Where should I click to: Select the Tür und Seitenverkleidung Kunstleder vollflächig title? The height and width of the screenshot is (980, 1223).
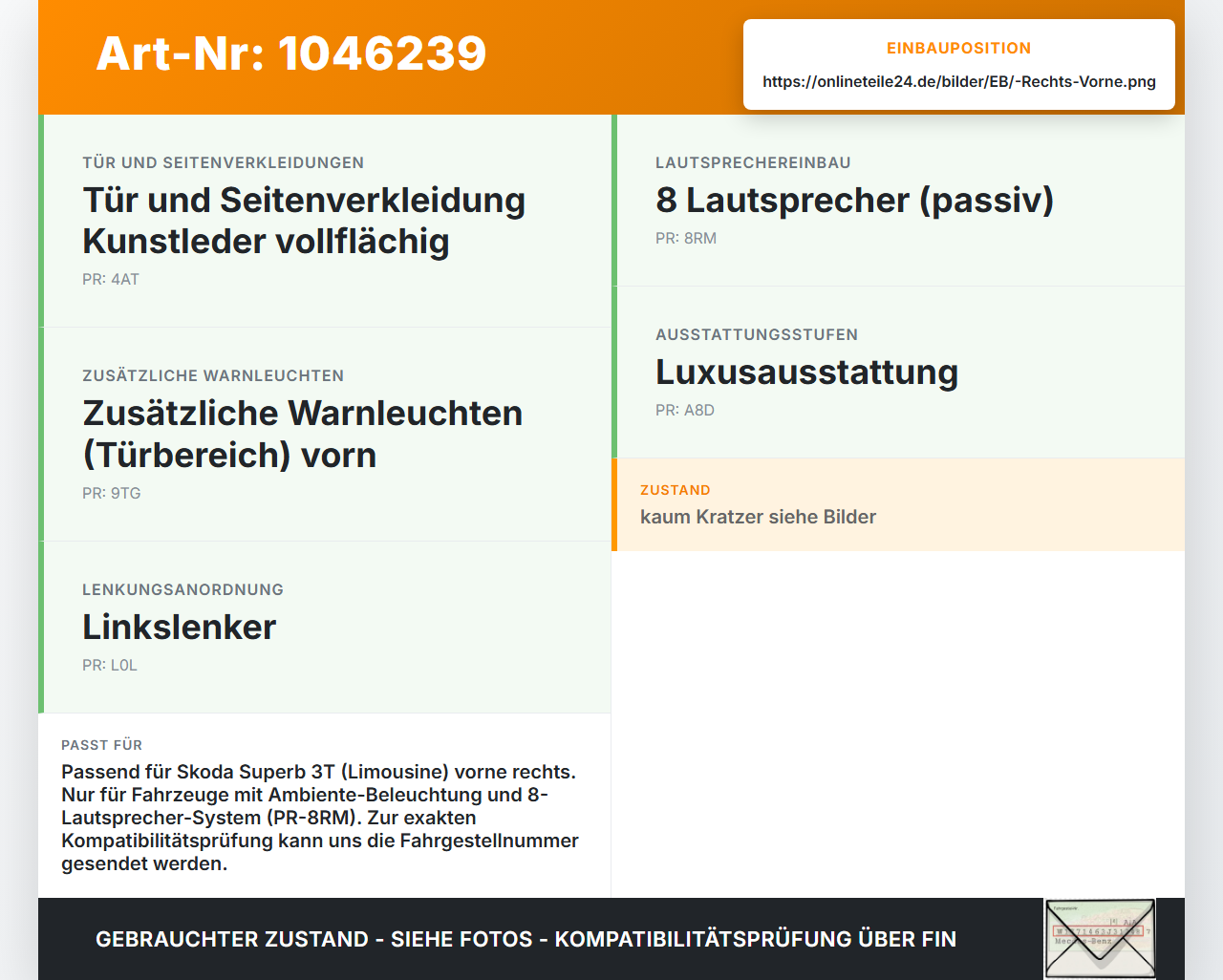304,221
